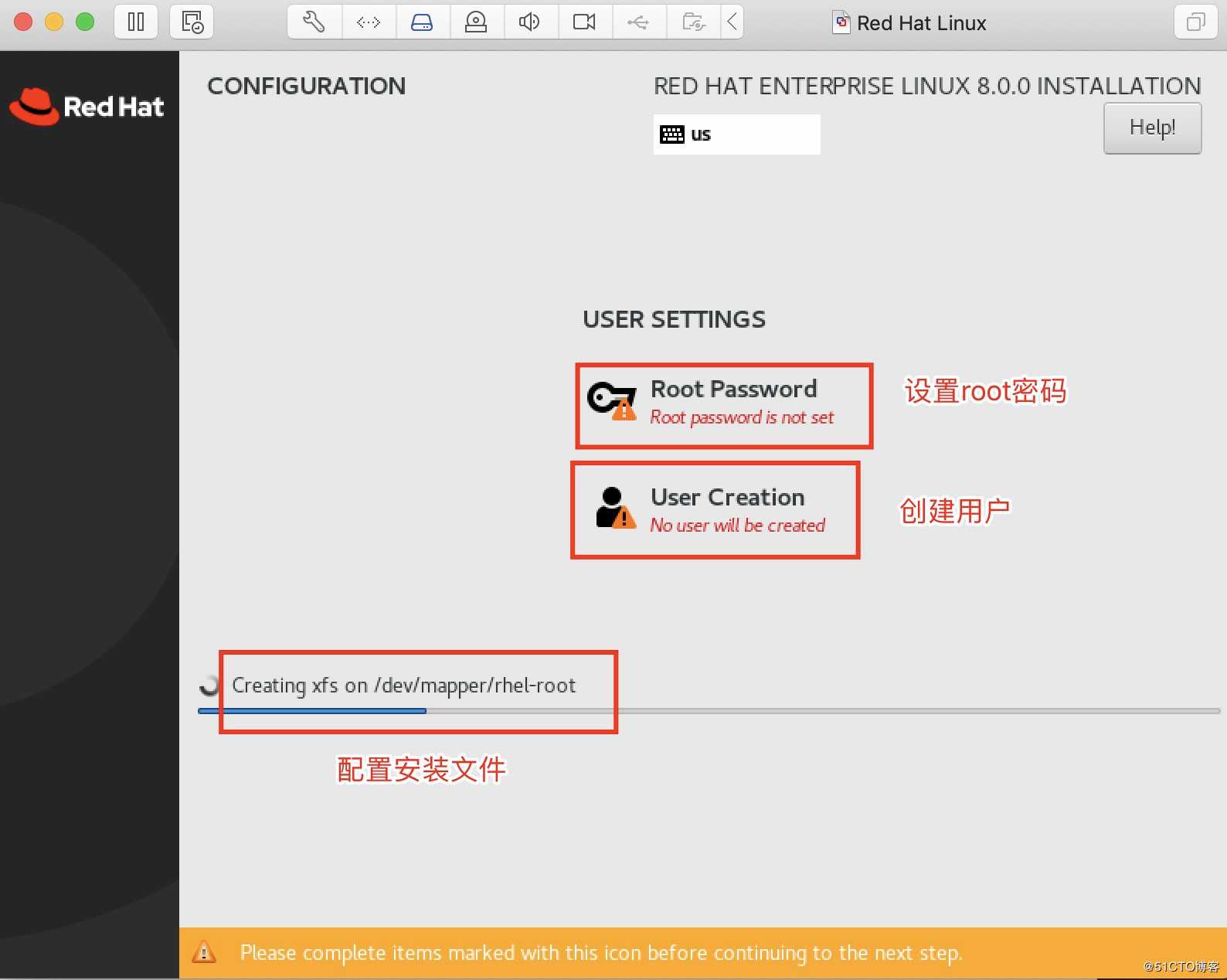Screen dimensions: 1227x980
Task: Click the root password key icon
Action: click(x=612, y=400)
